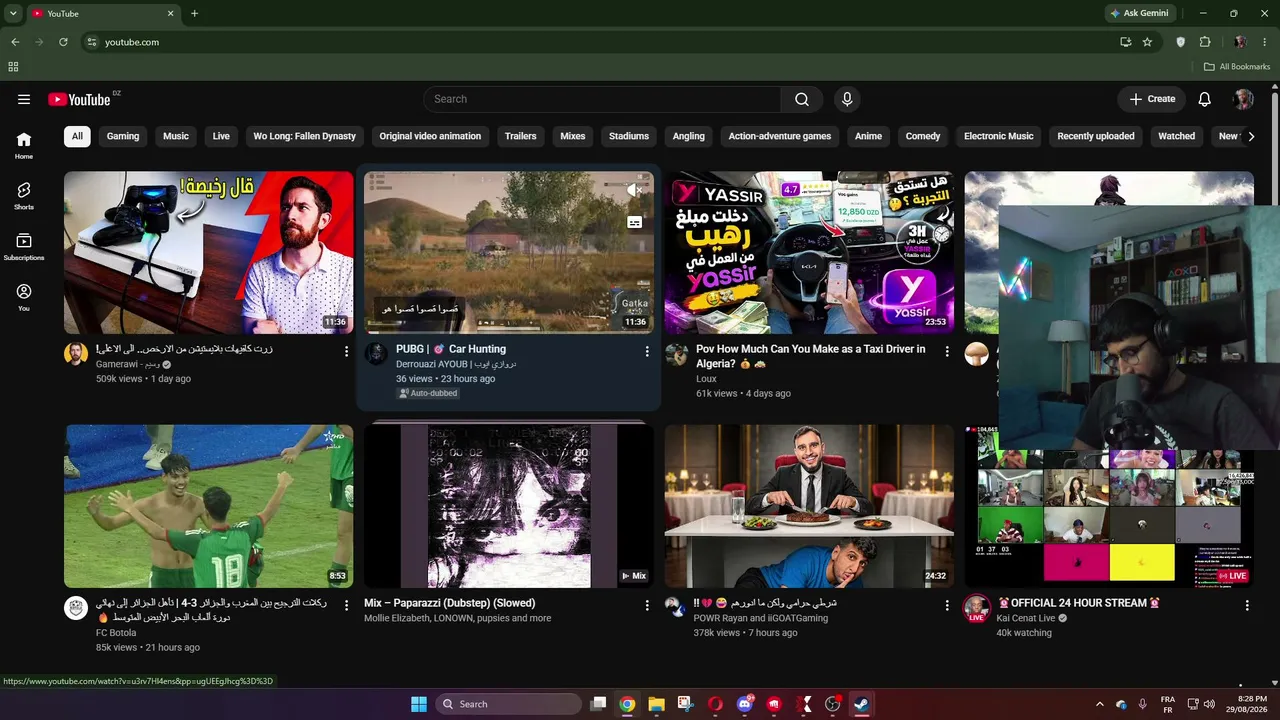1280x720 pixels.
Task: Open Subscriptions in the sidebar
Action: coord(24,247)
